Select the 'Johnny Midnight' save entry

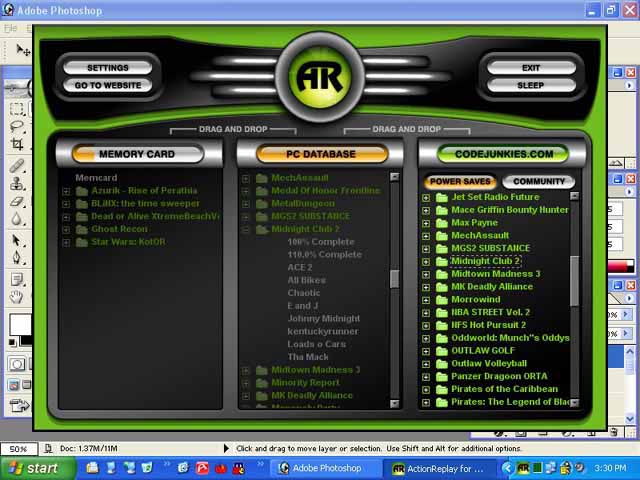click(x=324, y=318)
